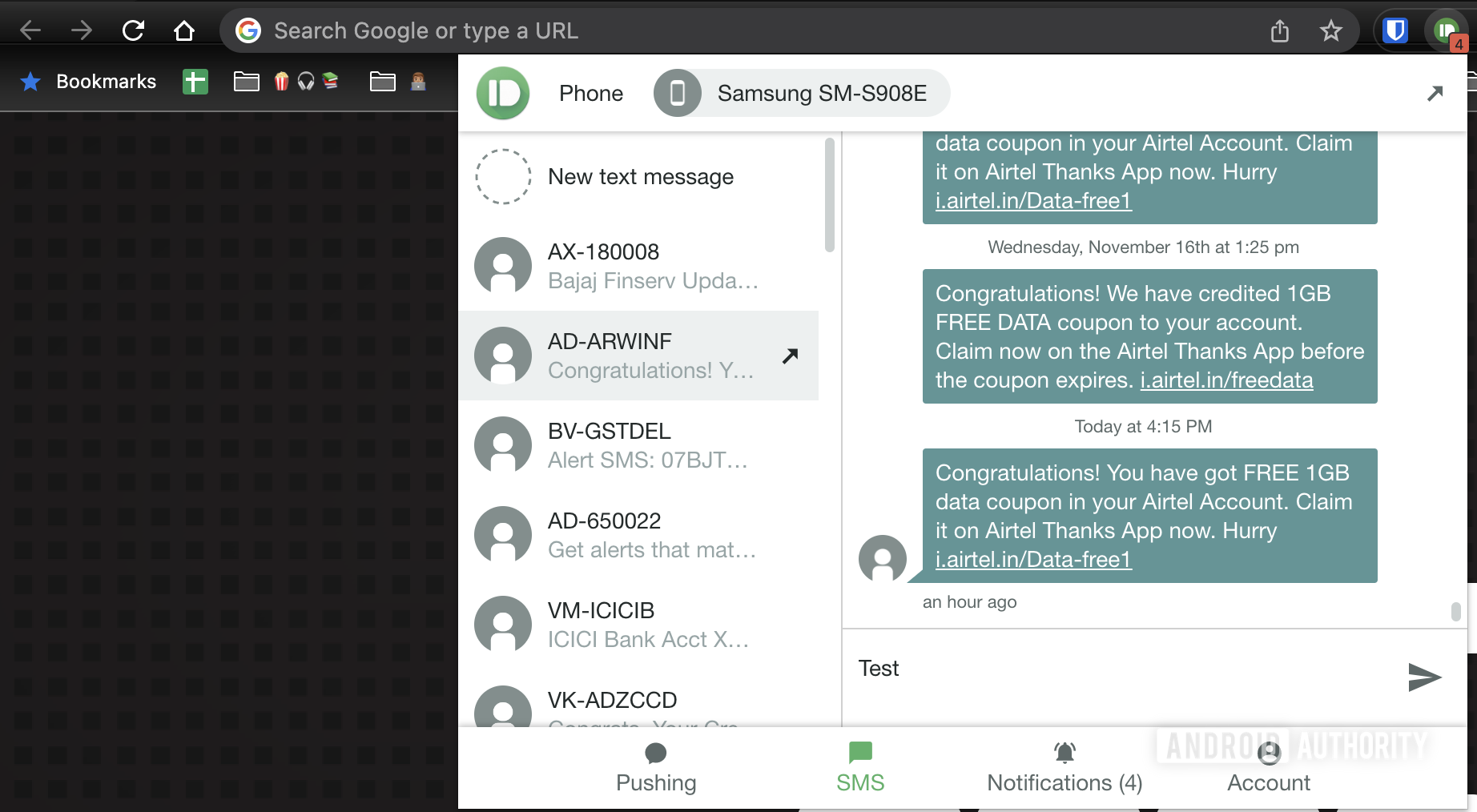
Task: Click the VM-ICICIB contact avatar
Action: [x=503, y=625]
